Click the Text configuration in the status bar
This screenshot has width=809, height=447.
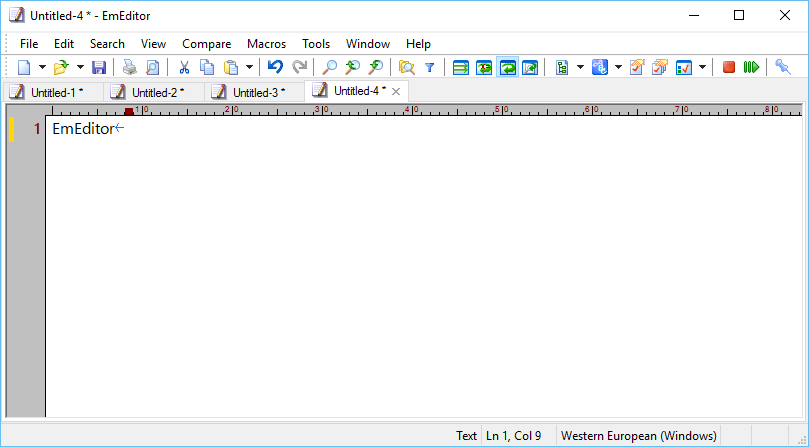(x=466, y=436)
